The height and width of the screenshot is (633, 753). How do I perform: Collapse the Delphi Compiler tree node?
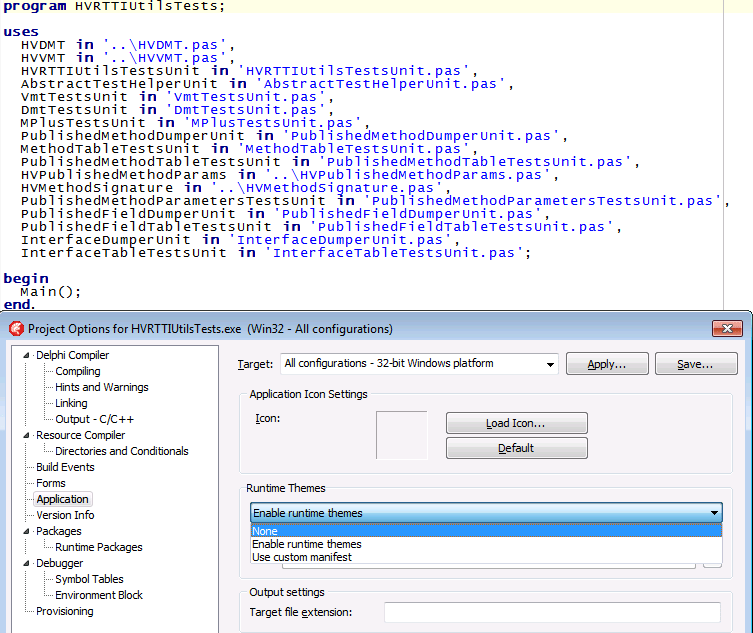[x=27, y=356]
